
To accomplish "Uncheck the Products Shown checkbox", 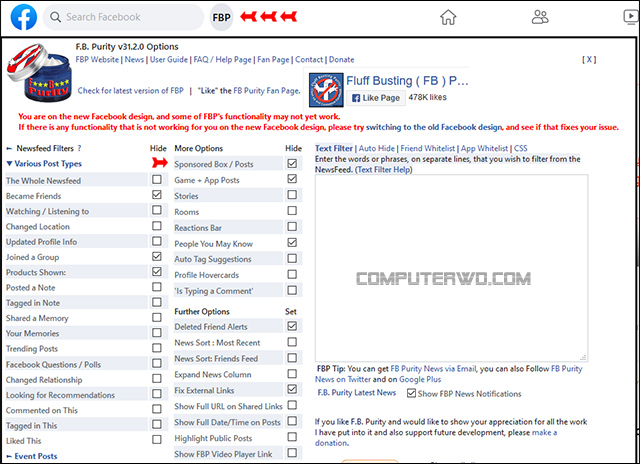I will click(157, 272).
